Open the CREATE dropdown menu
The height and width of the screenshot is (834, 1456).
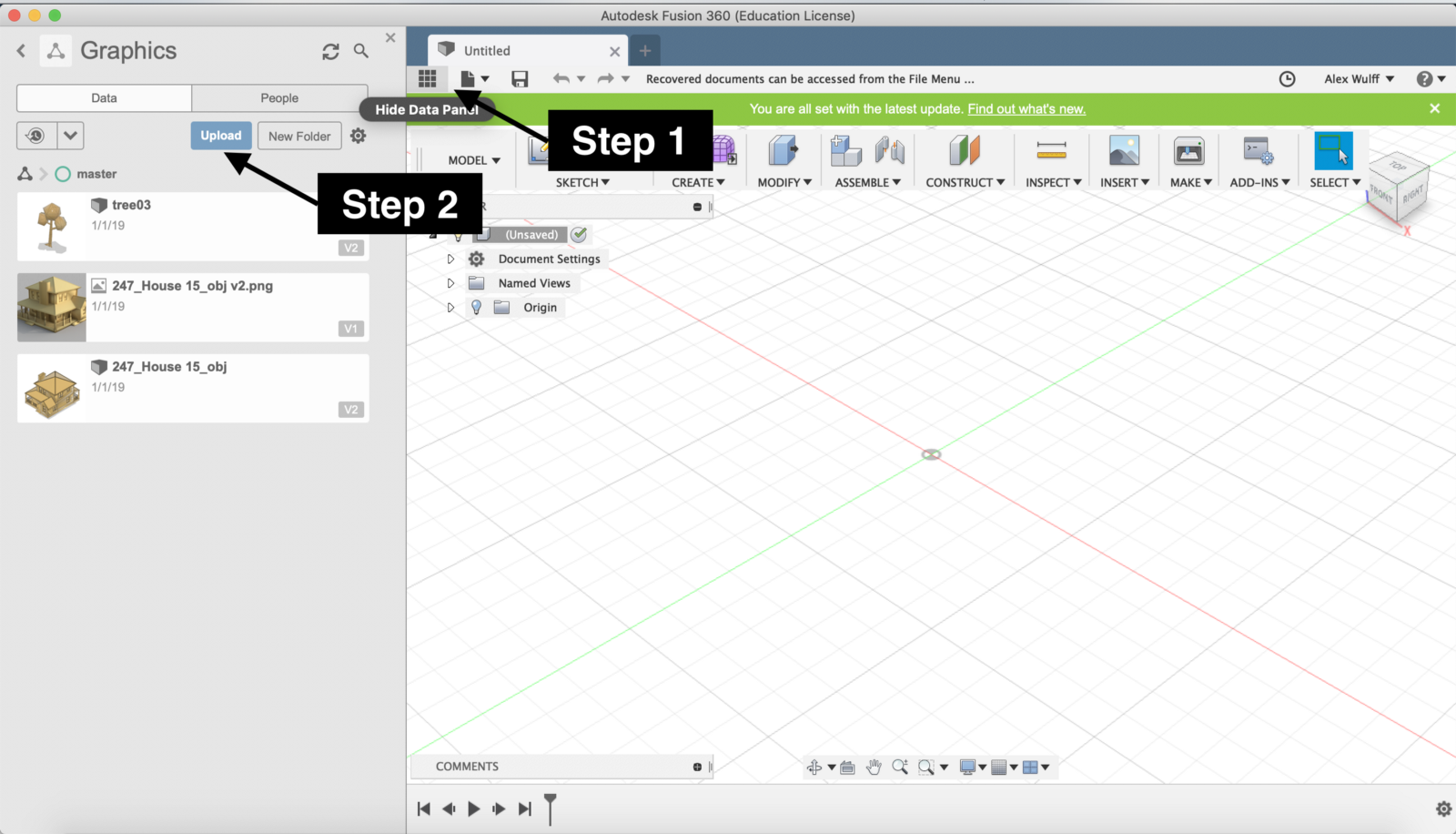[x=698, y=182]
